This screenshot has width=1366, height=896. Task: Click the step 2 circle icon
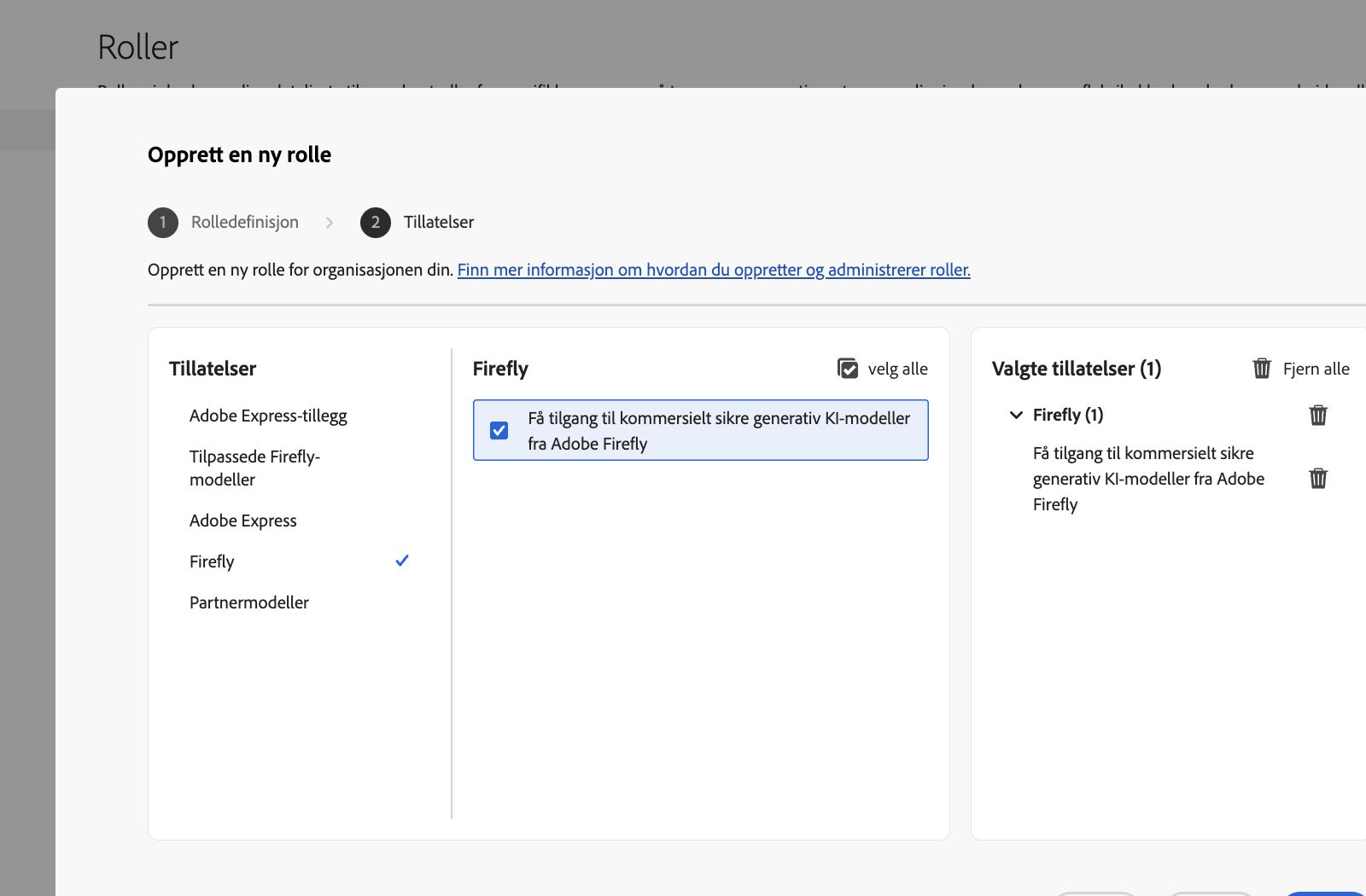[376, 223]
